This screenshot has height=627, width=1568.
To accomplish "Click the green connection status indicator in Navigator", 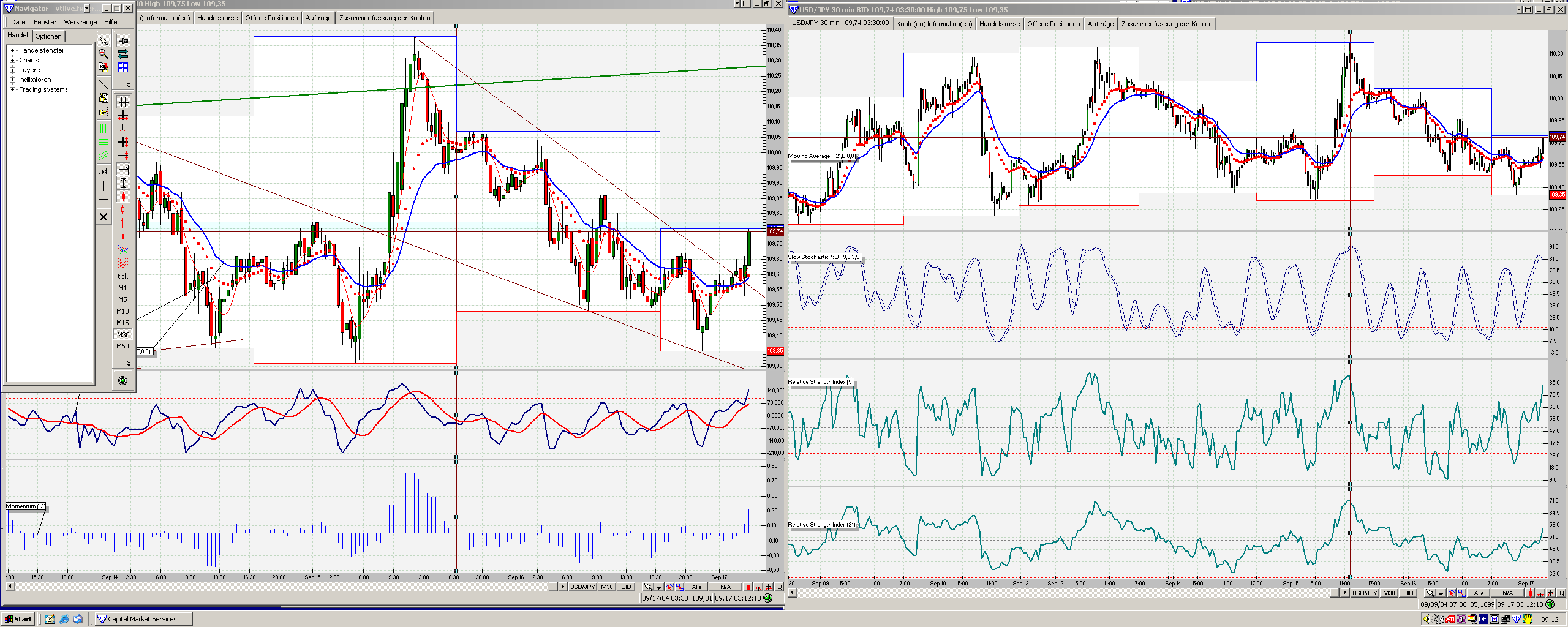I will tap(123, 381).
